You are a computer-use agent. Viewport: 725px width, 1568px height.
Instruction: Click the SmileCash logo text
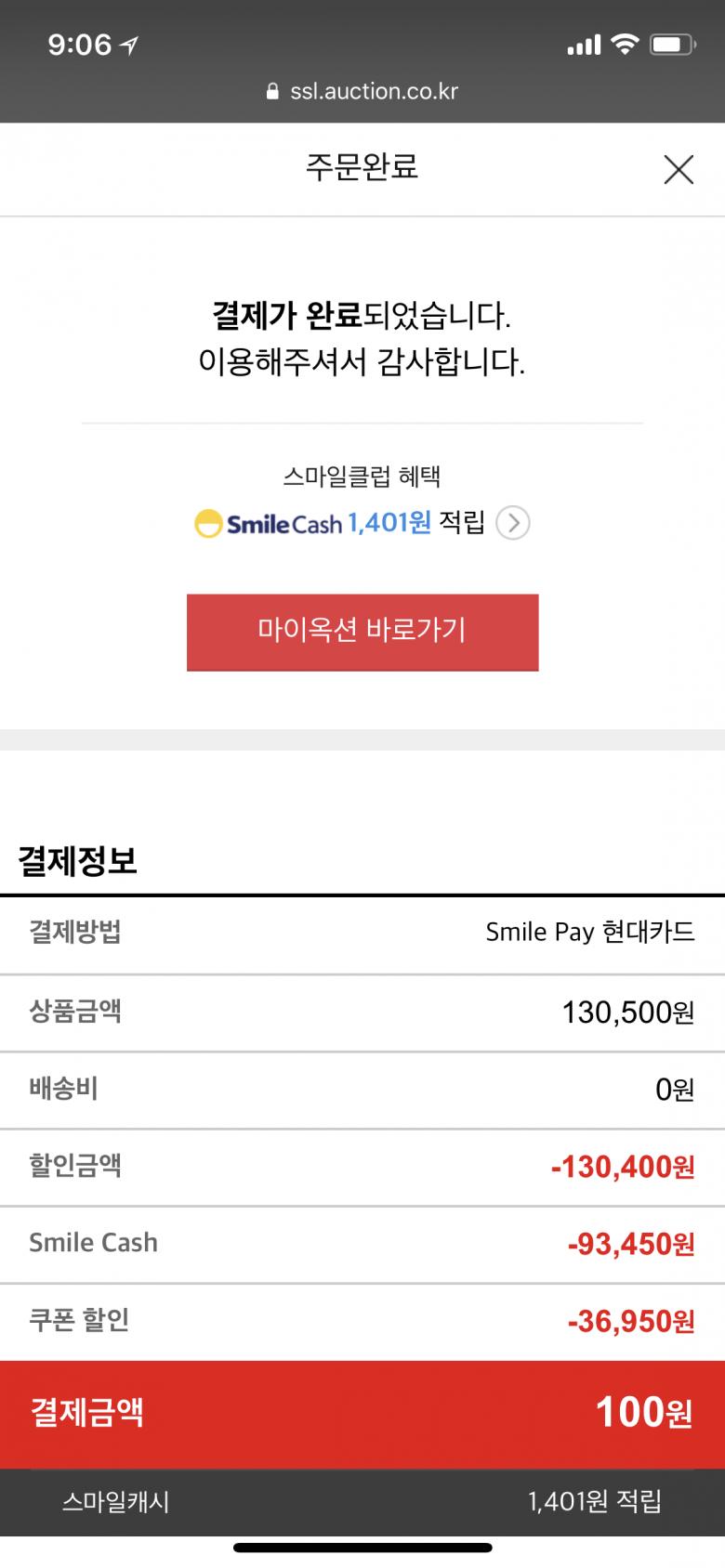[x=284, y=525]
